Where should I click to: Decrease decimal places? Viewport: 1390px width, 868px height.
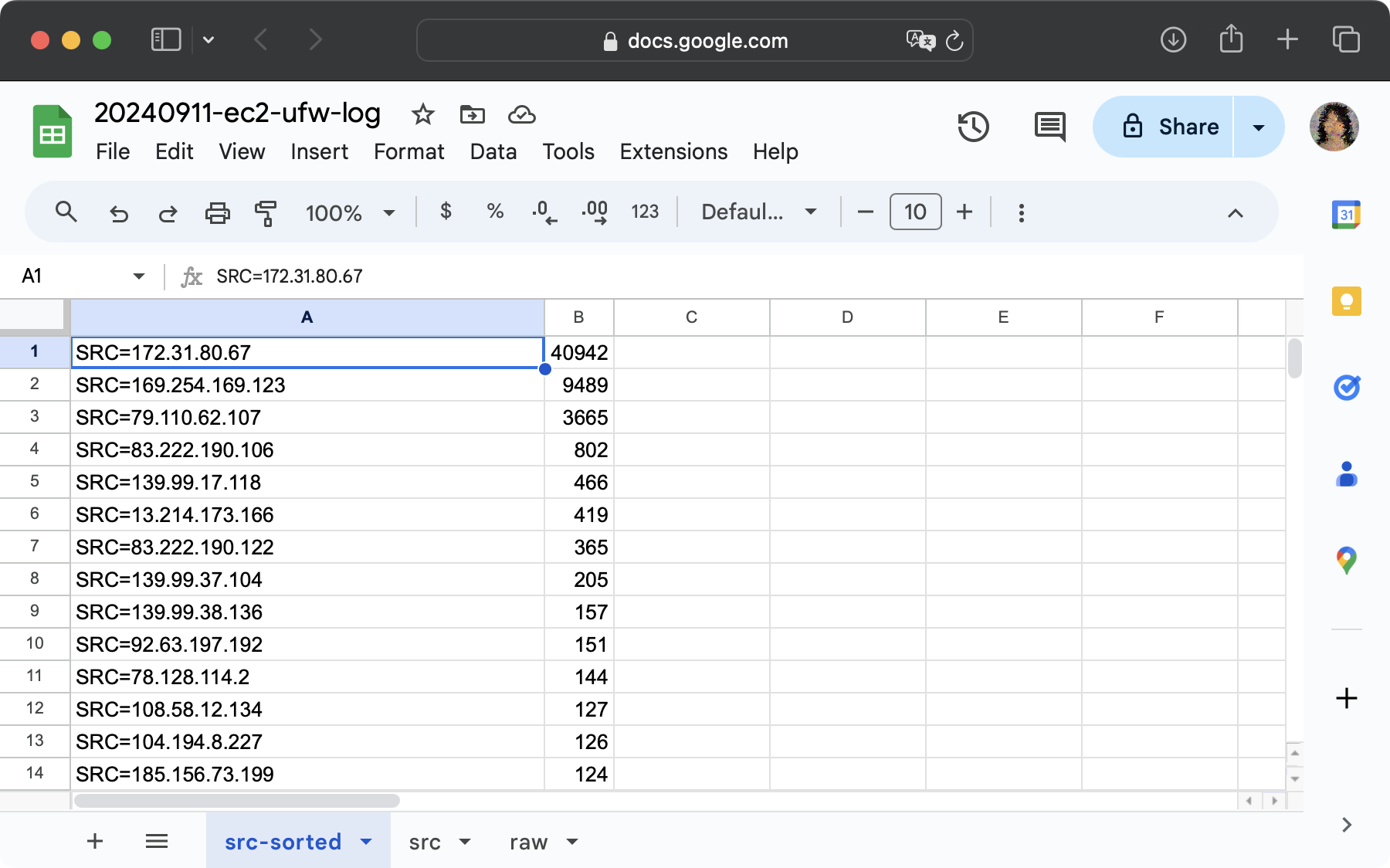tap(543, 212)
